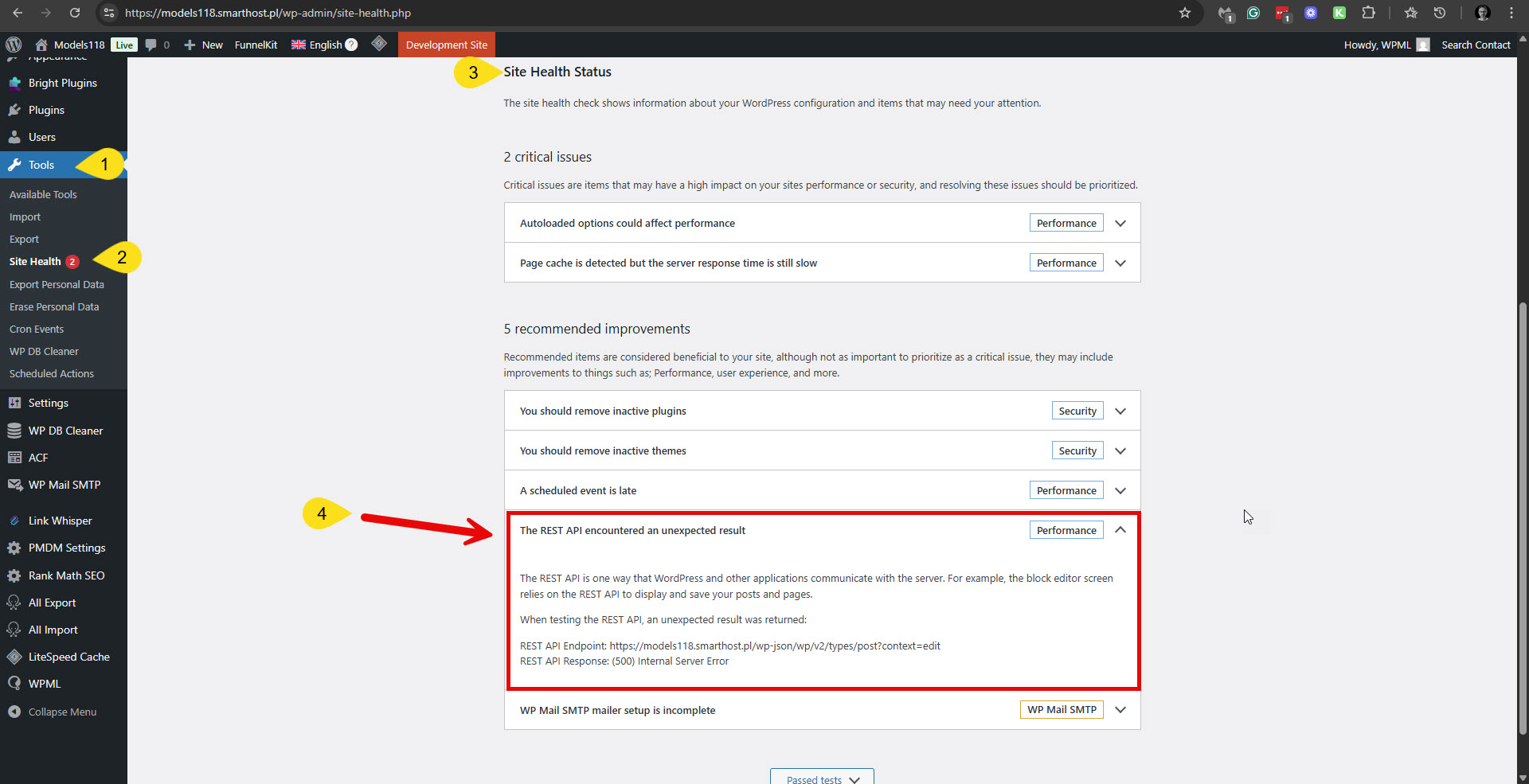Screen dimensions: 1529x784
Task: Open WP DB Cleaner under Tools
Action: [x=44, y=351]
